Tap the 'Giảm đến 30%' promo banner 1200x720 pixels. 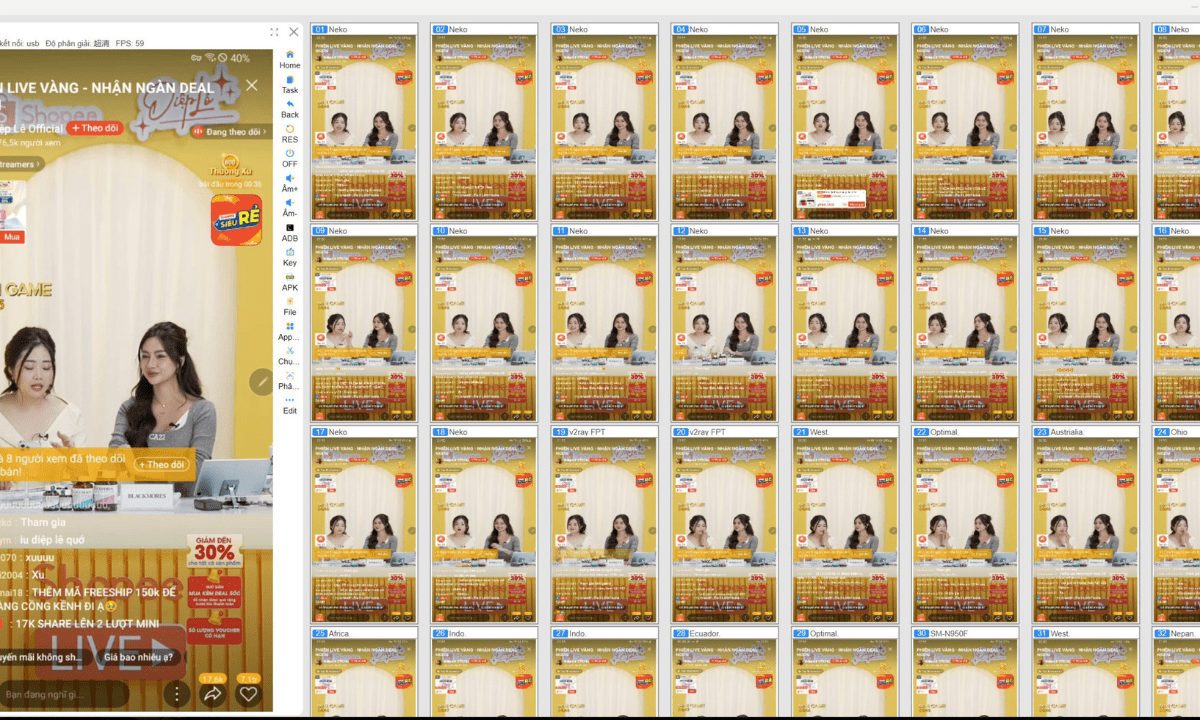[x=214, y=552]
